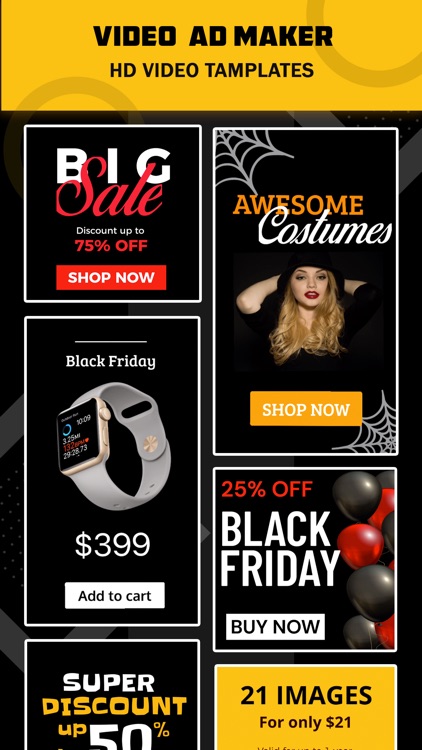Click the Black Friday title above watch

point(111,361)
